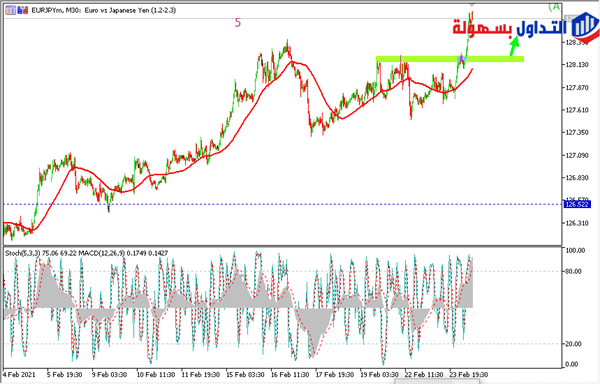This screenshot has height=384, width=600.
Task: Click the 19 Feb 03:30 time label
Action: (x=379, y=374)
